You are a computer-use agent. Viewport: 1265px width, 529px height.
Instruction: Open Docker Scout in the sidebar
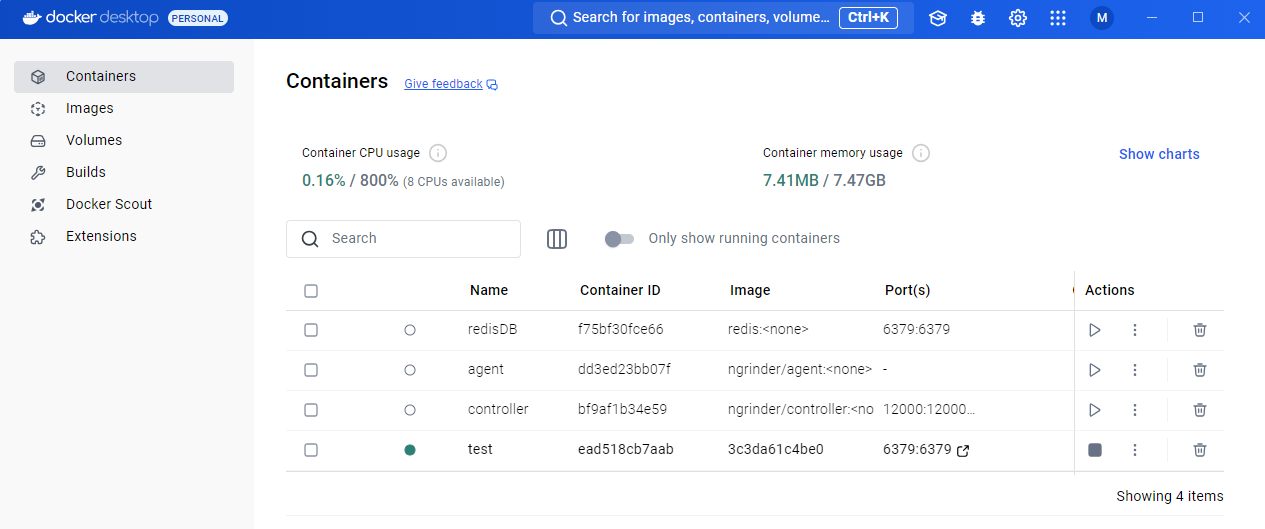point(124,205)
